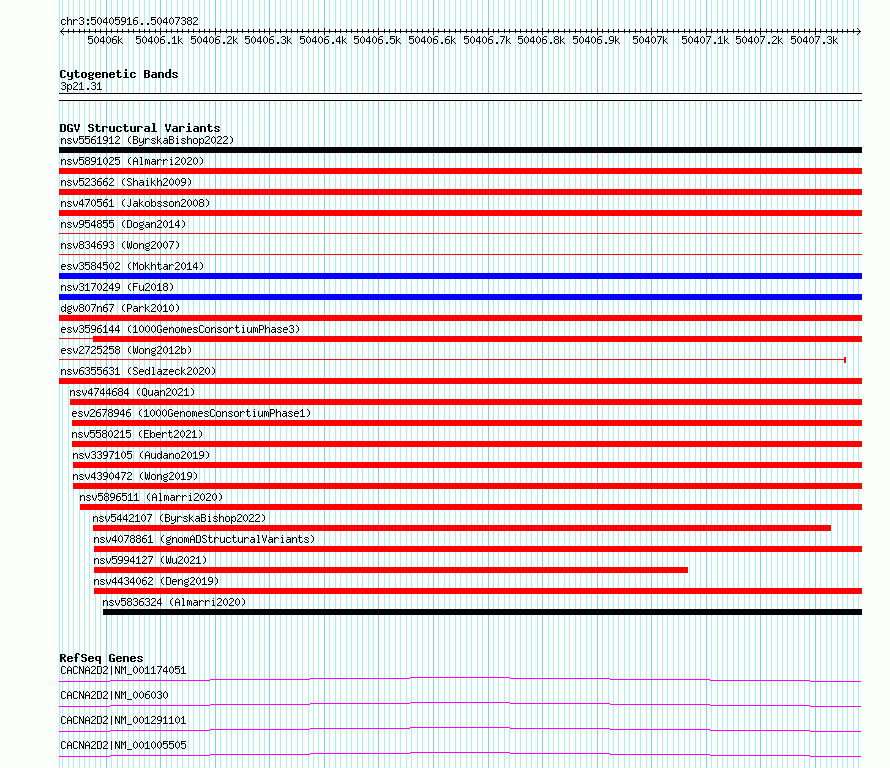Select the red bar under nsv523662

[460, 192]
